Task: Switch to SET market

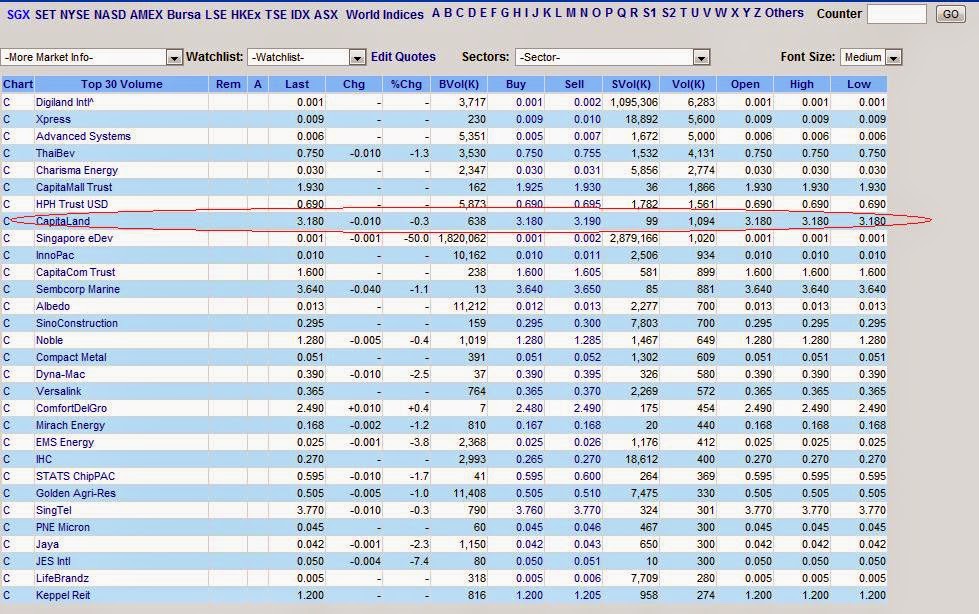Action: click(45, 14)
